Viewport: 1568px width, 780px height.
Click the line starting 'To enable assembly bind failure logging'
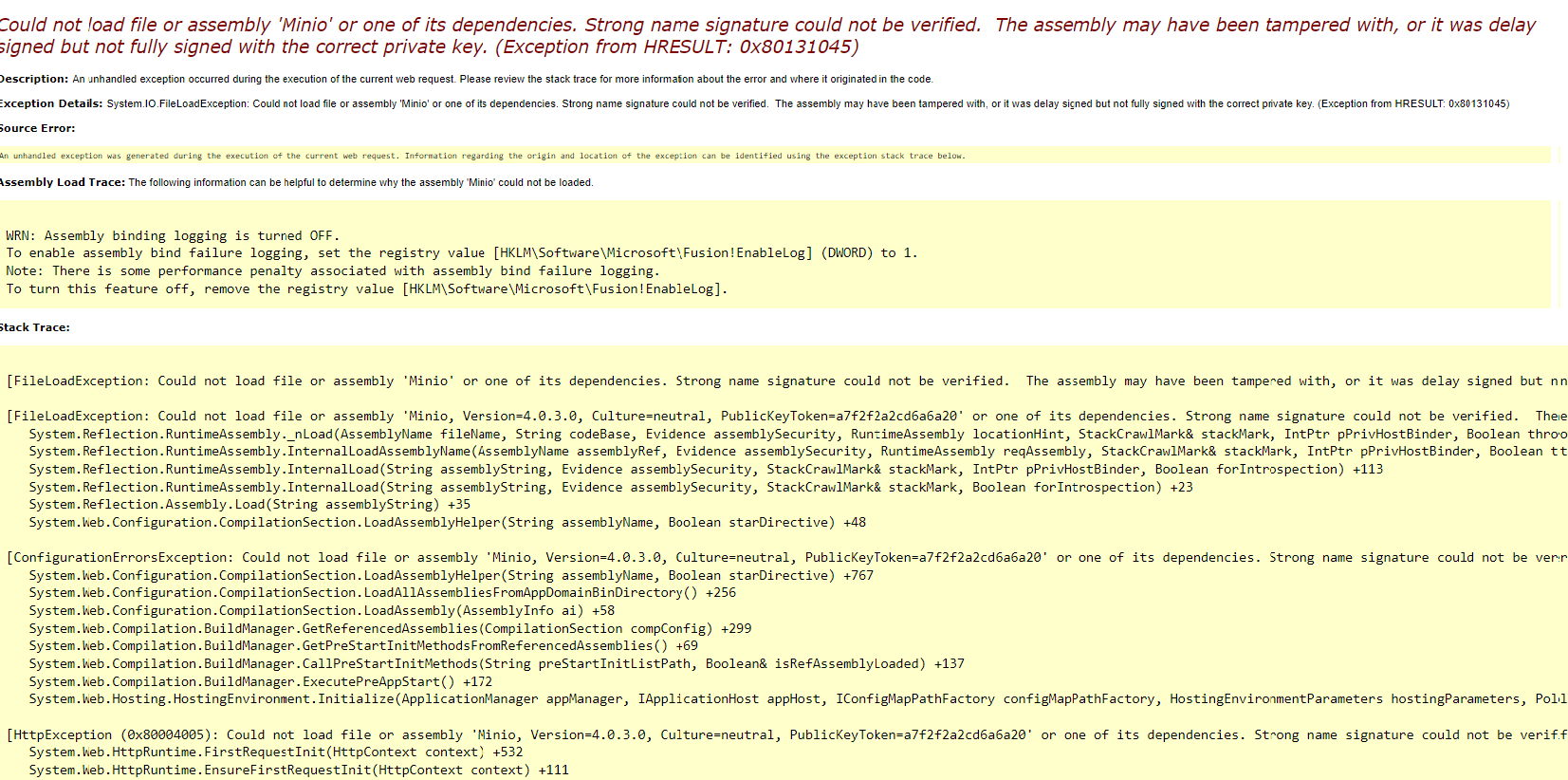(x=462, y=253)
